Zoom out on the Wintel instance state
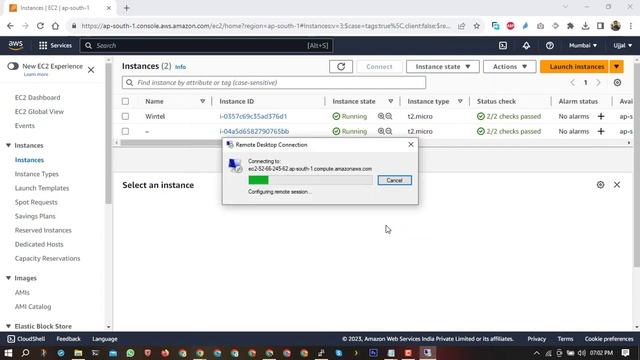The height and width of the screenshot is (360, 640). click(x=389, y=116)
